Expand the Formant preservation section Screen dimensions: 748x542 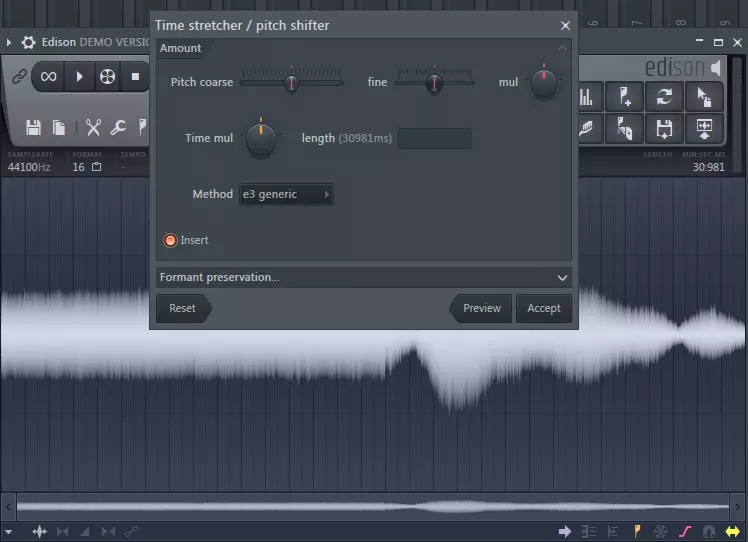tap(364, 277)
